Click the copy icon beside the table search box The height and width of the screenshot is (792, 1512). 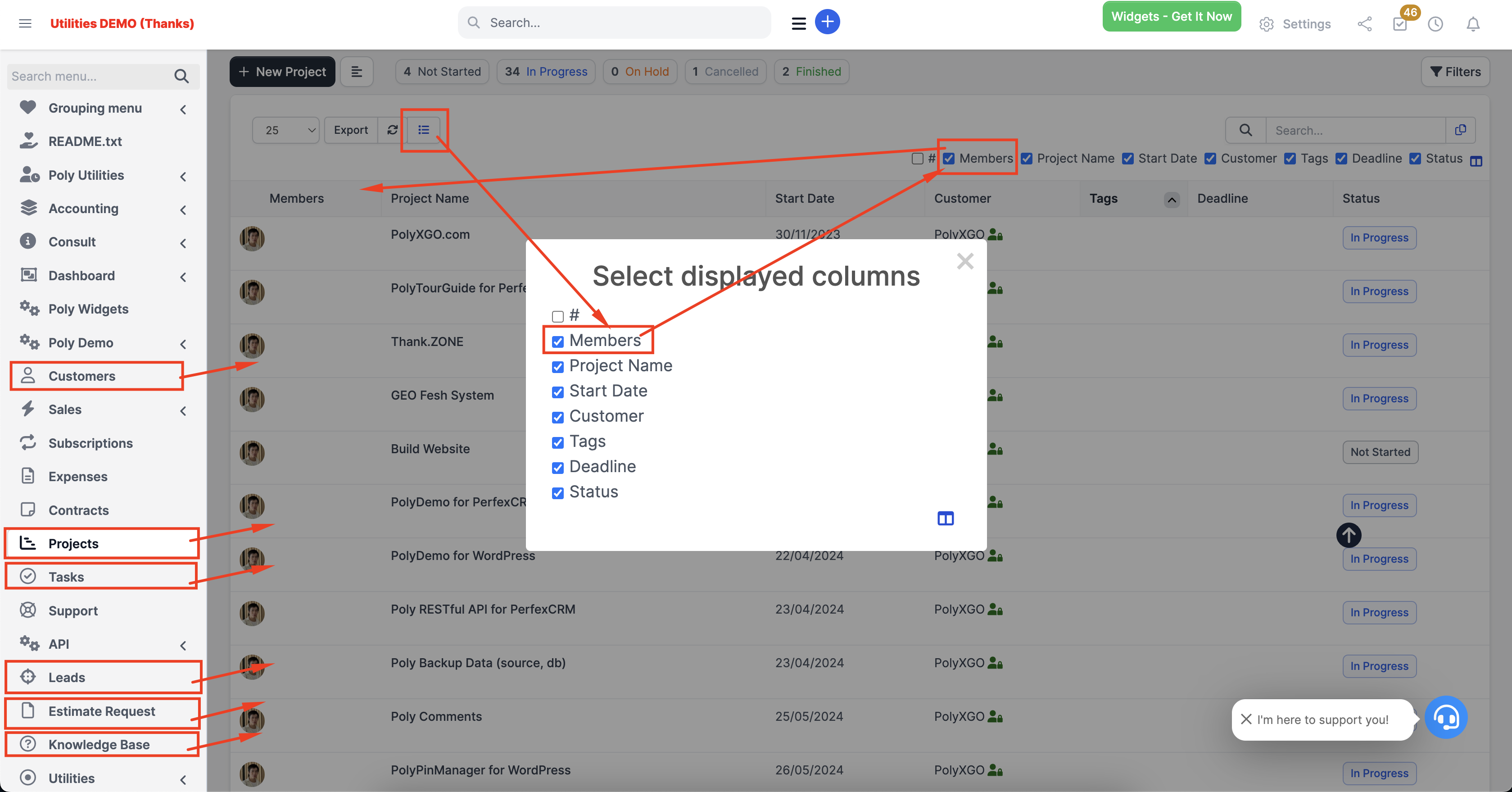[1461, 130]
